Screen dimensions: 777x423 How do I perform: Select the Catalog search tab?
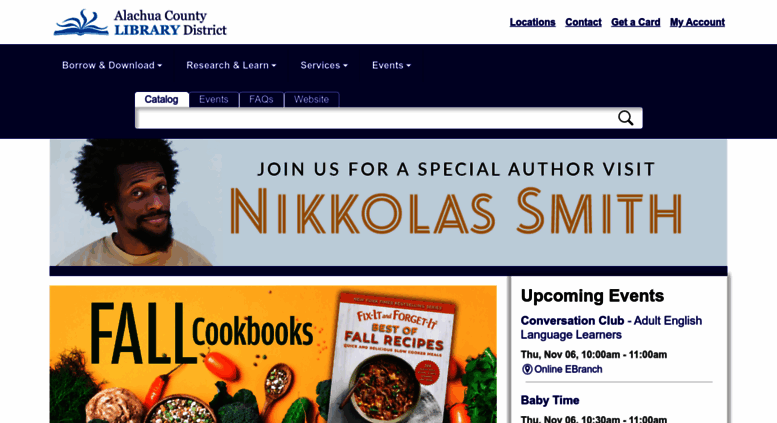(x=162, y=99)
